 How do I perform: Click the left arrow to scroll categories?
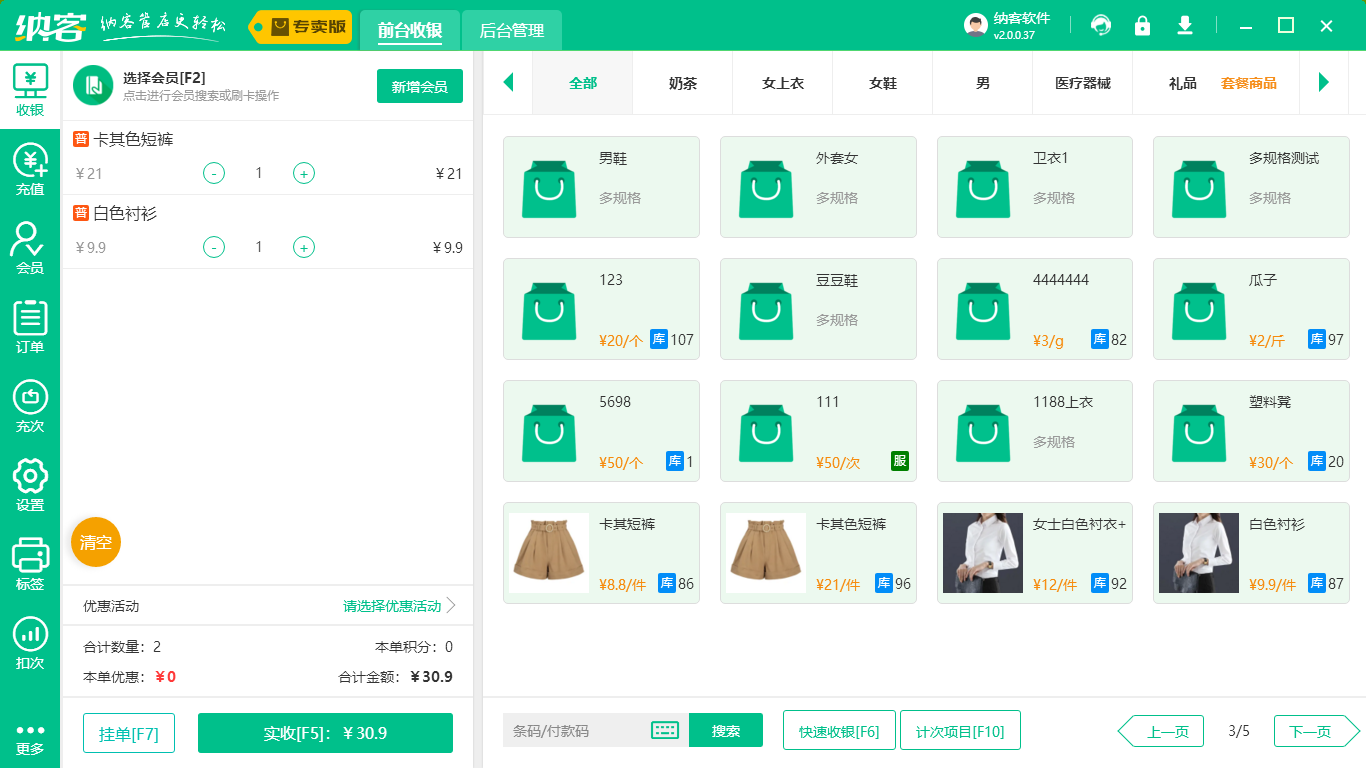[x=508, y=83]
